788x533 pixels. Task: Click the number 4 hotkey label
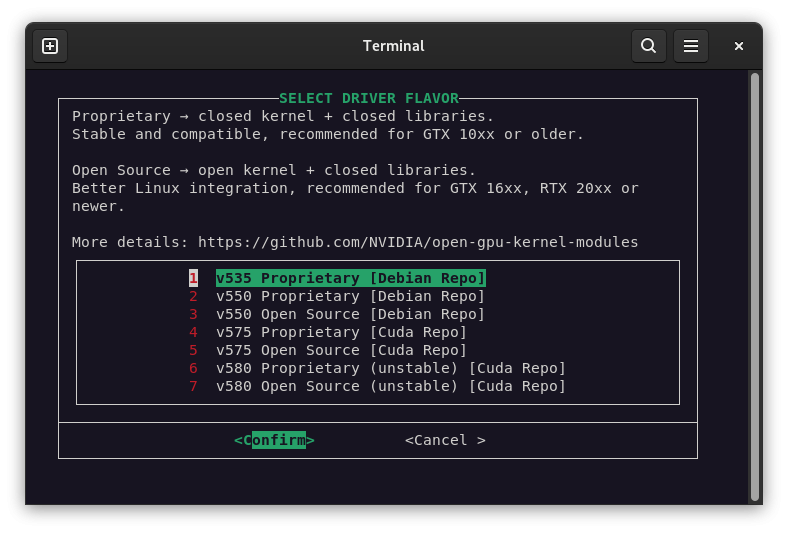(x=193, y=332)
